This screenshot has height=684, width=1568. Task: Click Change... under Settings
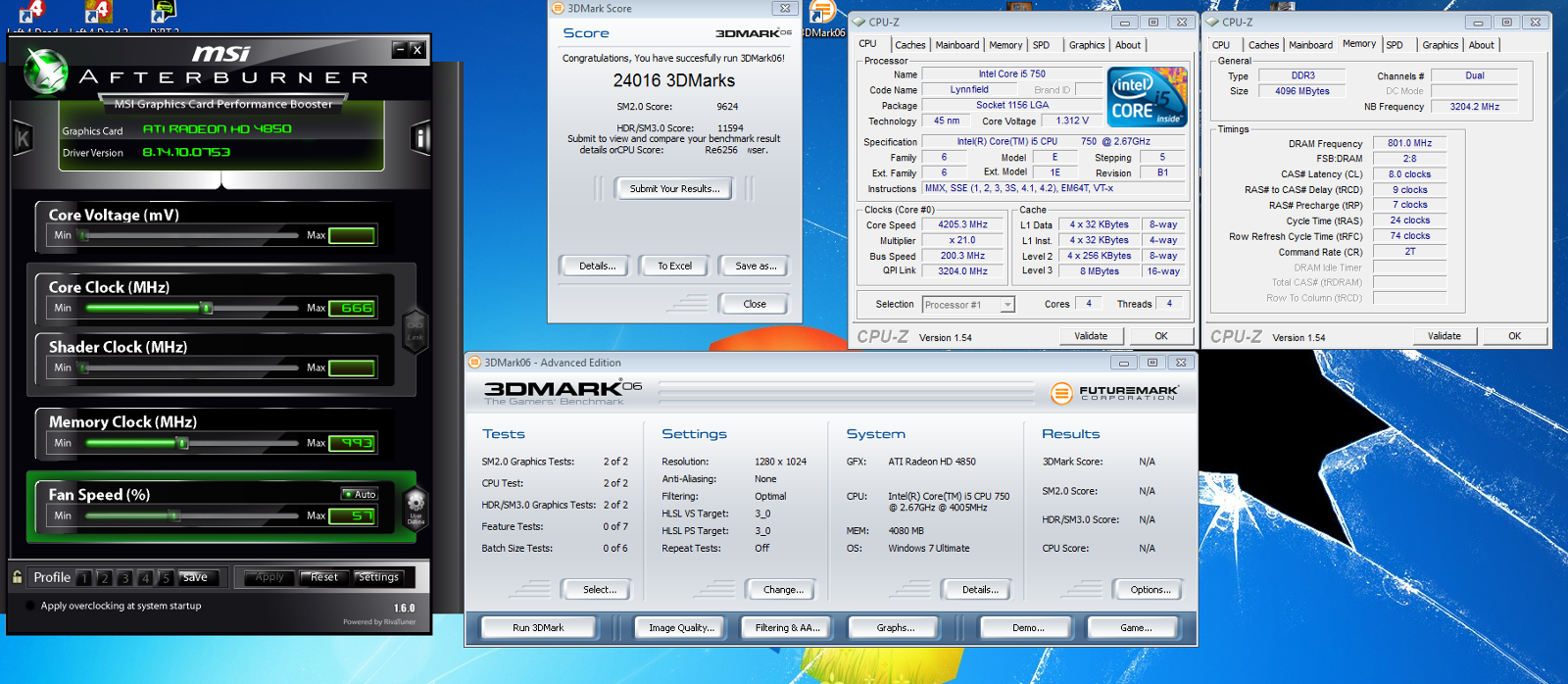point(780,589)
